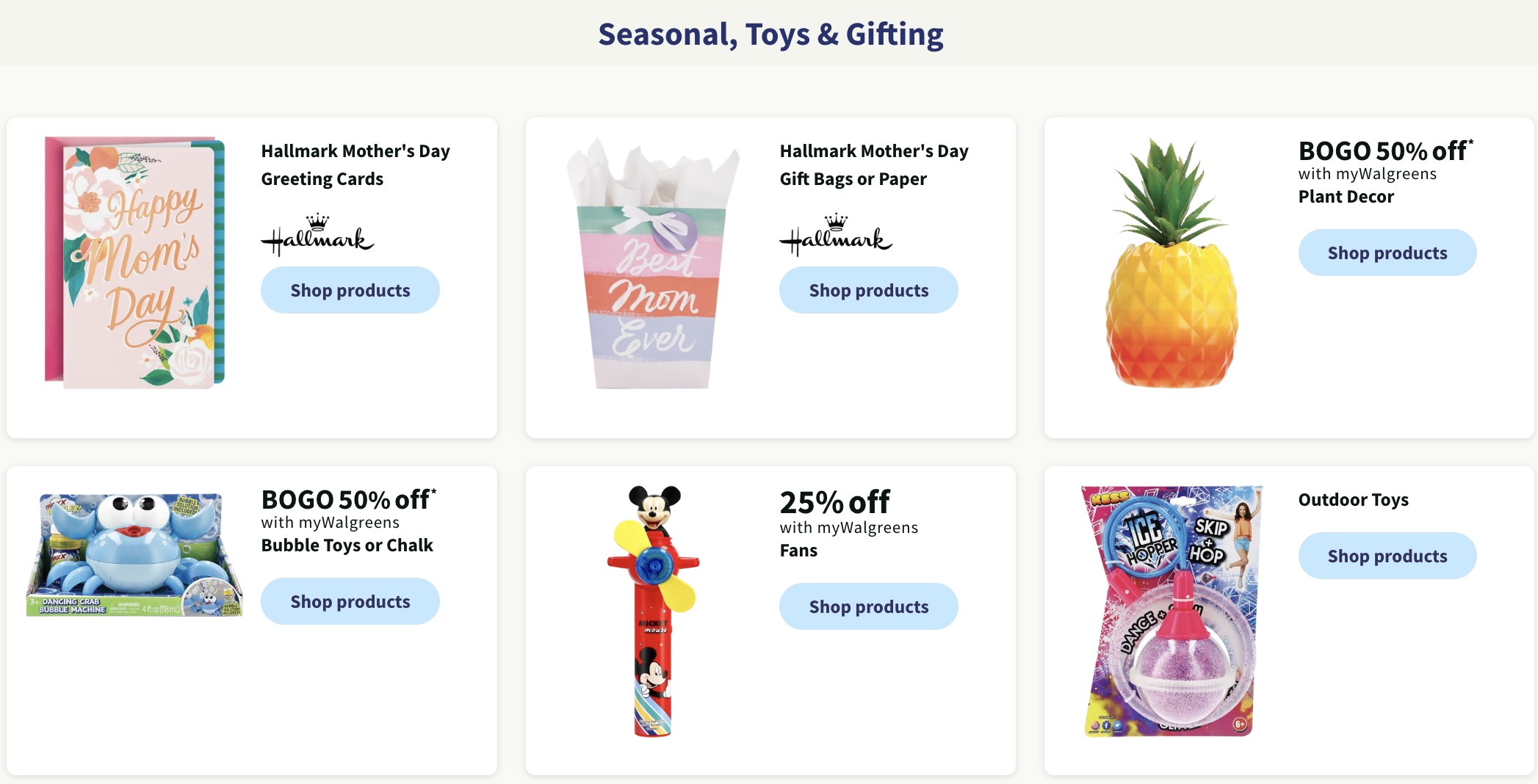Open Shop products for Plant Decor
Screen dimensions: 1538x784
coord(1387,253)
